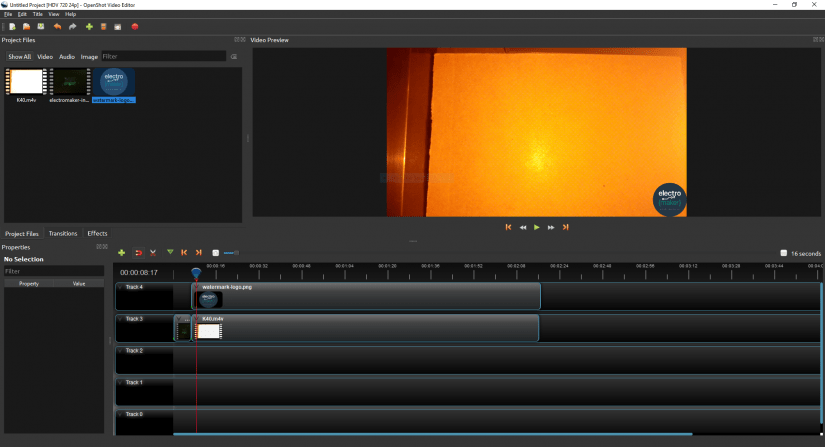825x447 pixels.
Task: Click the Add Marker green triangle icon
Action: click(170, 253)
